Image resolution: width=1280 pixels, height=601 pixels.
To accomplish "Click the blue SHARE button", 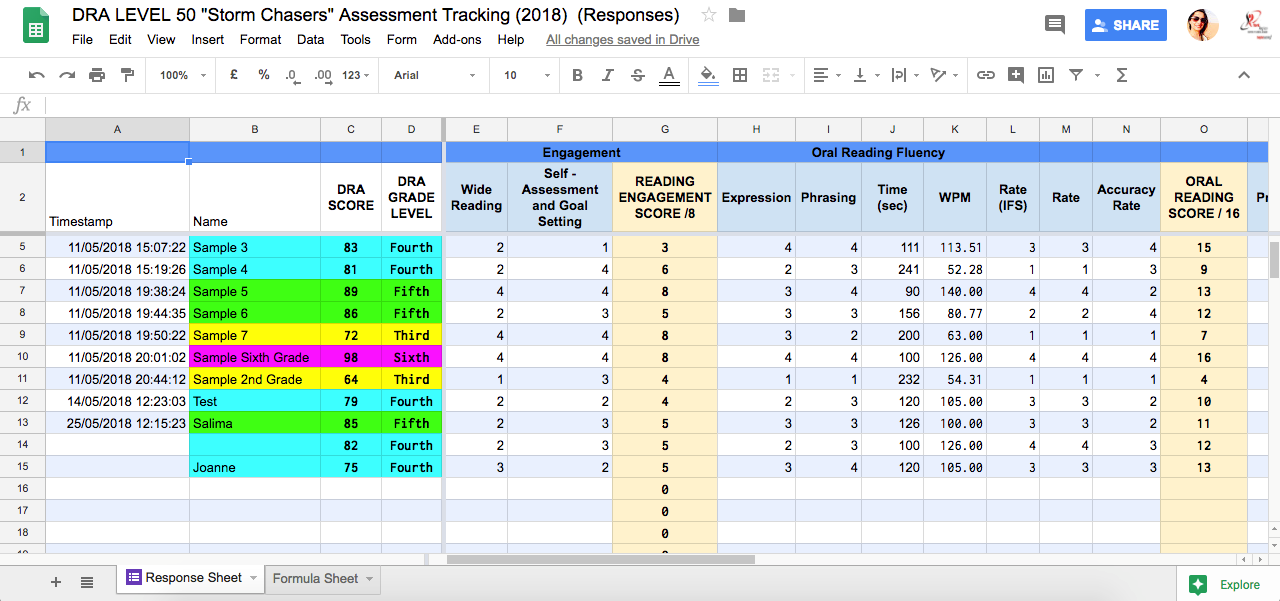I will tap(1125, 25).
